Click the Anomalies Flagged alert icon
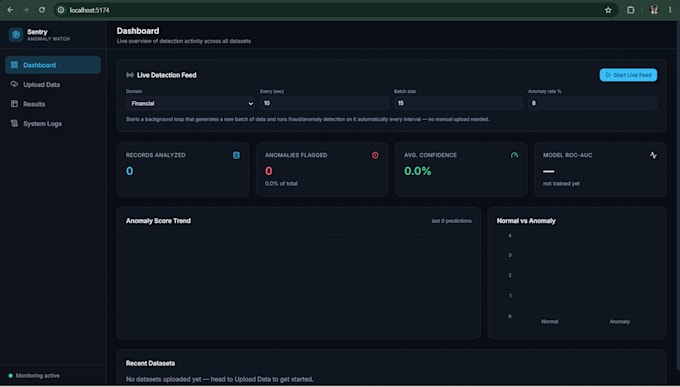This screenshot has width=680, height=387. click(375, 155)
